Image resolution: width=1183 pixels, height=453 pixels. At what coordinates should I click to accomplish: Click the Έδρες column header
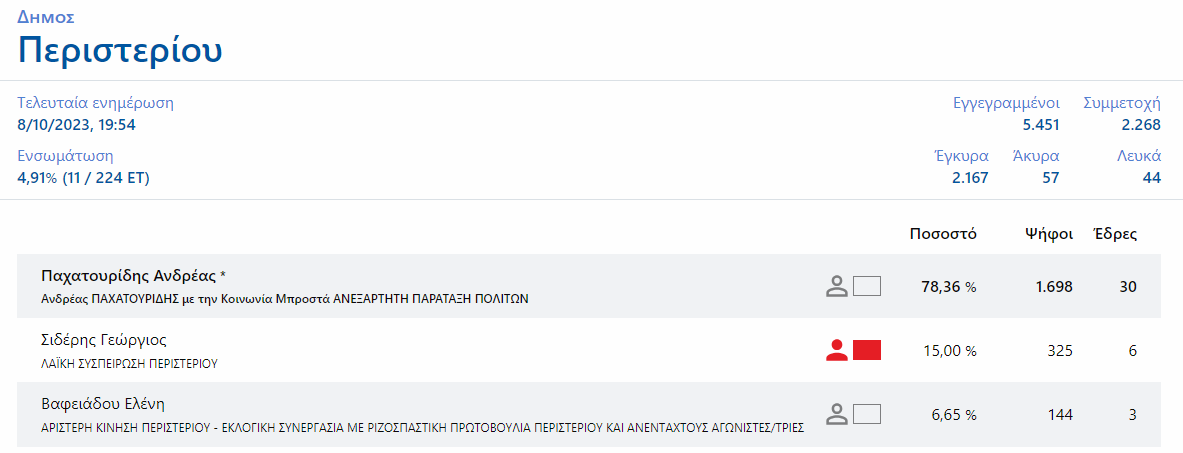[1116, 234]
